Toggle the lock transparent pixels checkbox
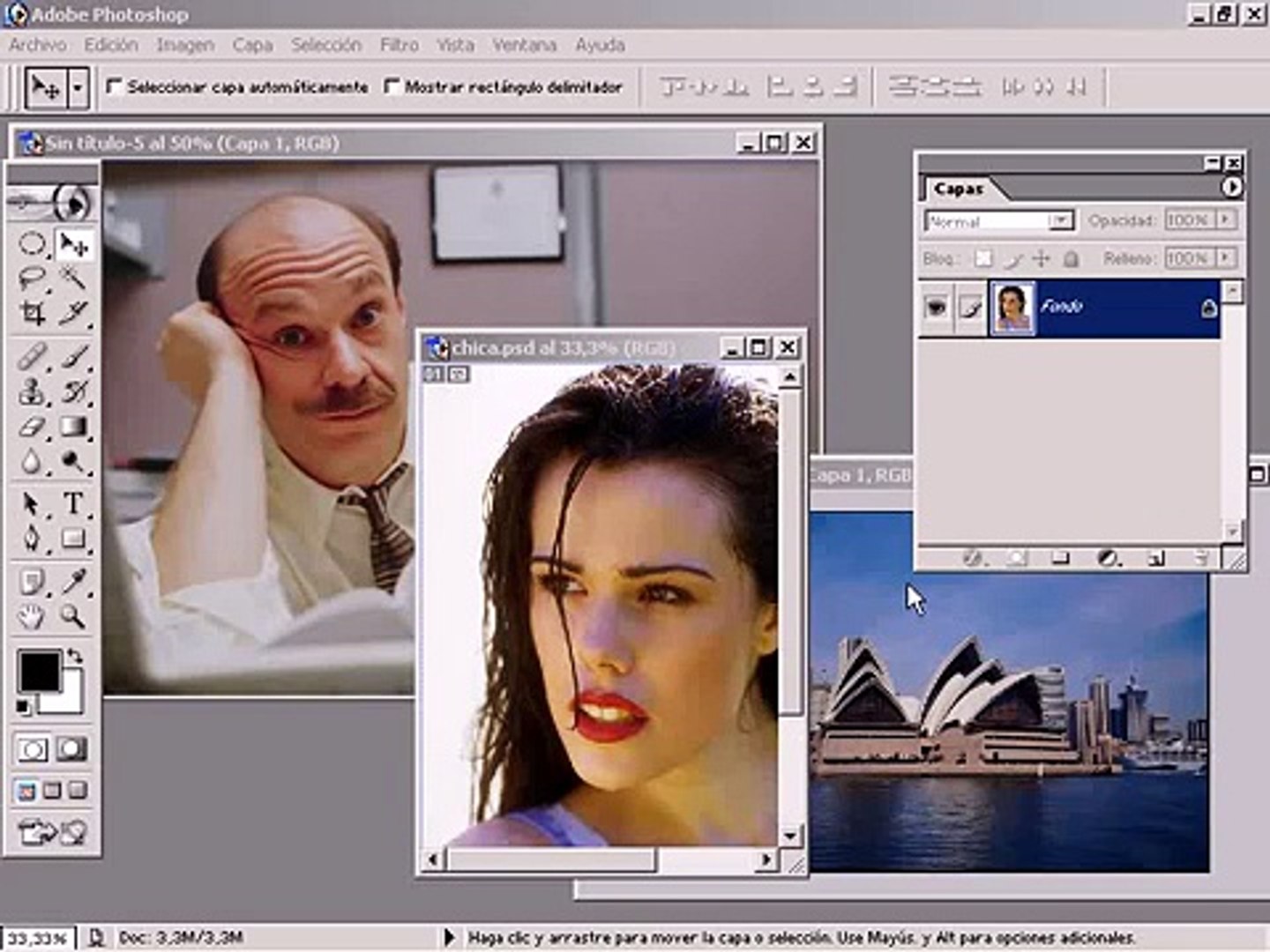 coord(983,258)
